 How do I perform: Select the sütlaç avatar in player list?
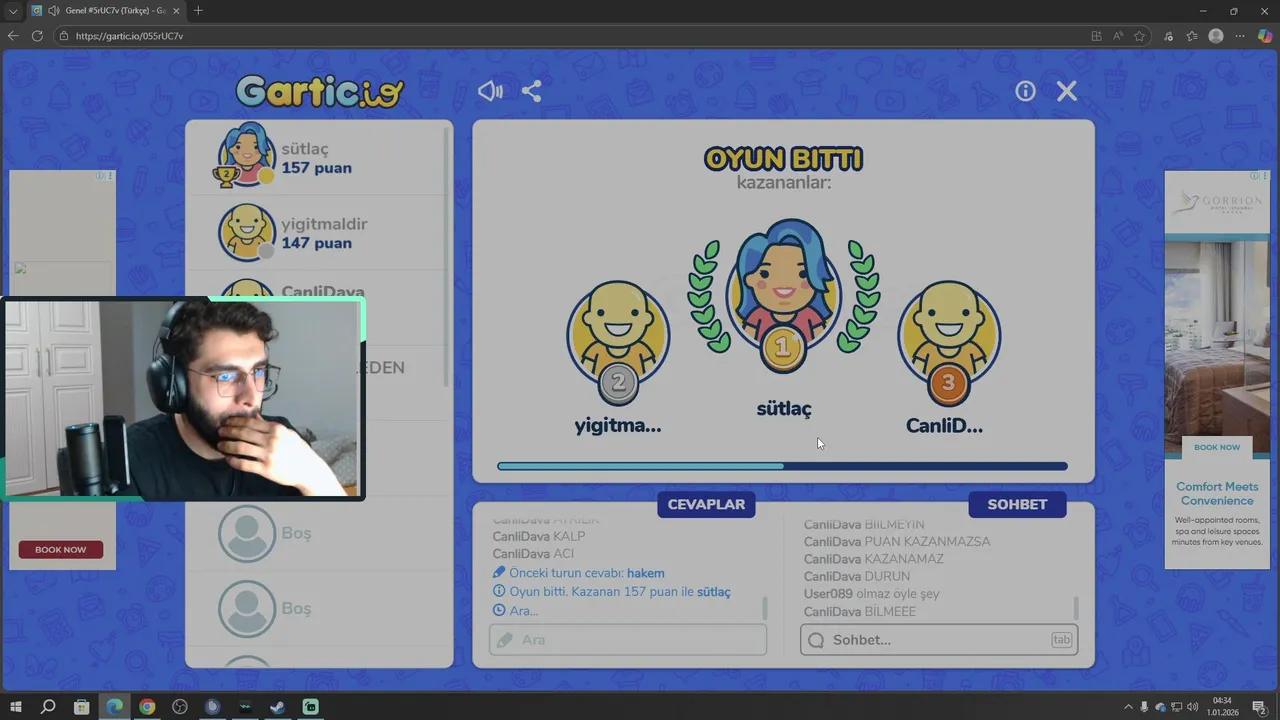[246, 155]
